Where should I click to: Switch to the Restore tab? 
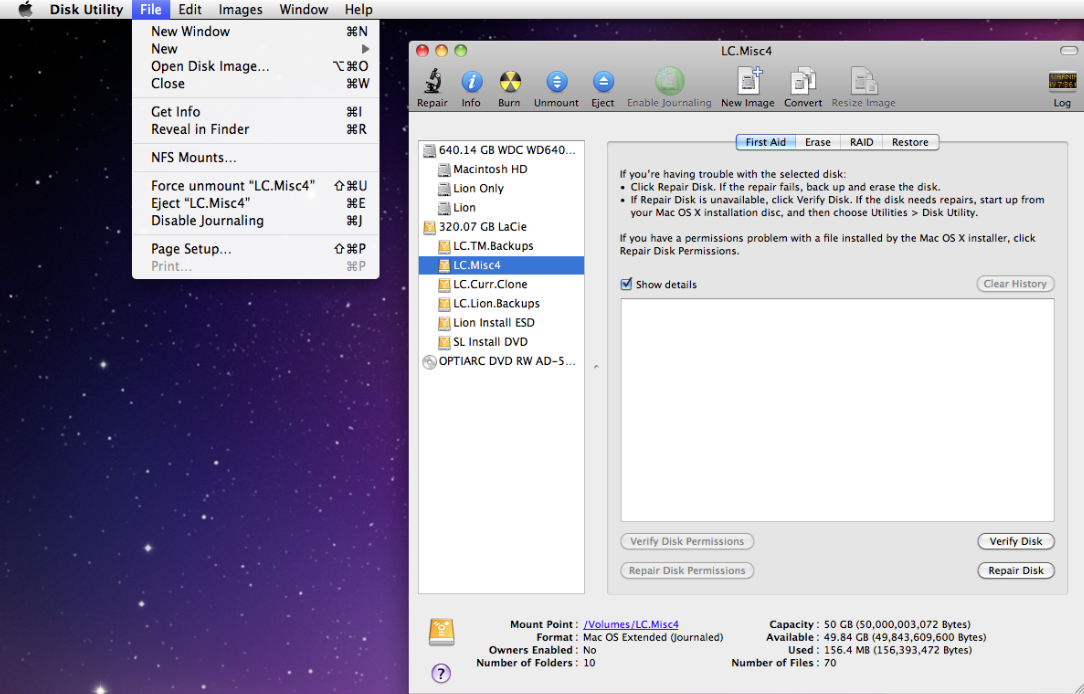[909, 142]
